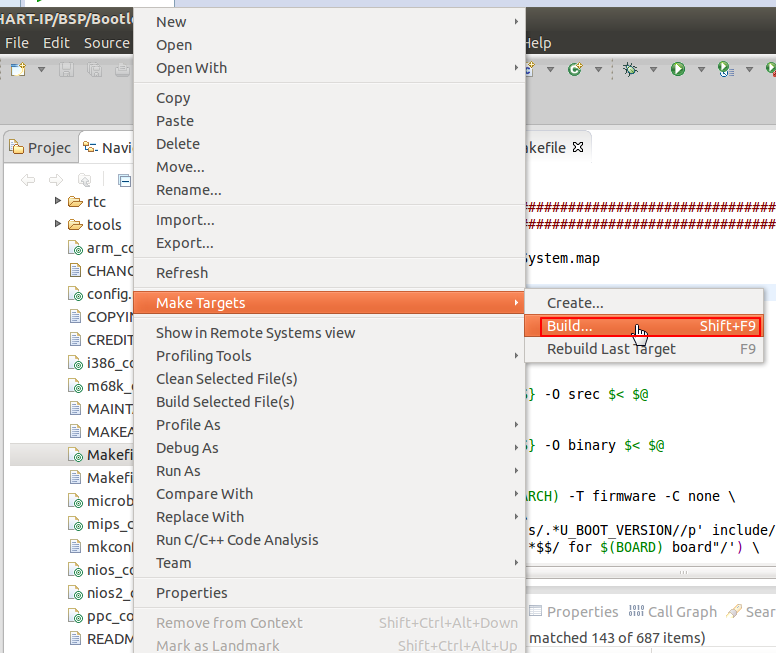Click Run C/C++ Code Analysis
This screenshot has height=653, width=776.
coord(330,540)
